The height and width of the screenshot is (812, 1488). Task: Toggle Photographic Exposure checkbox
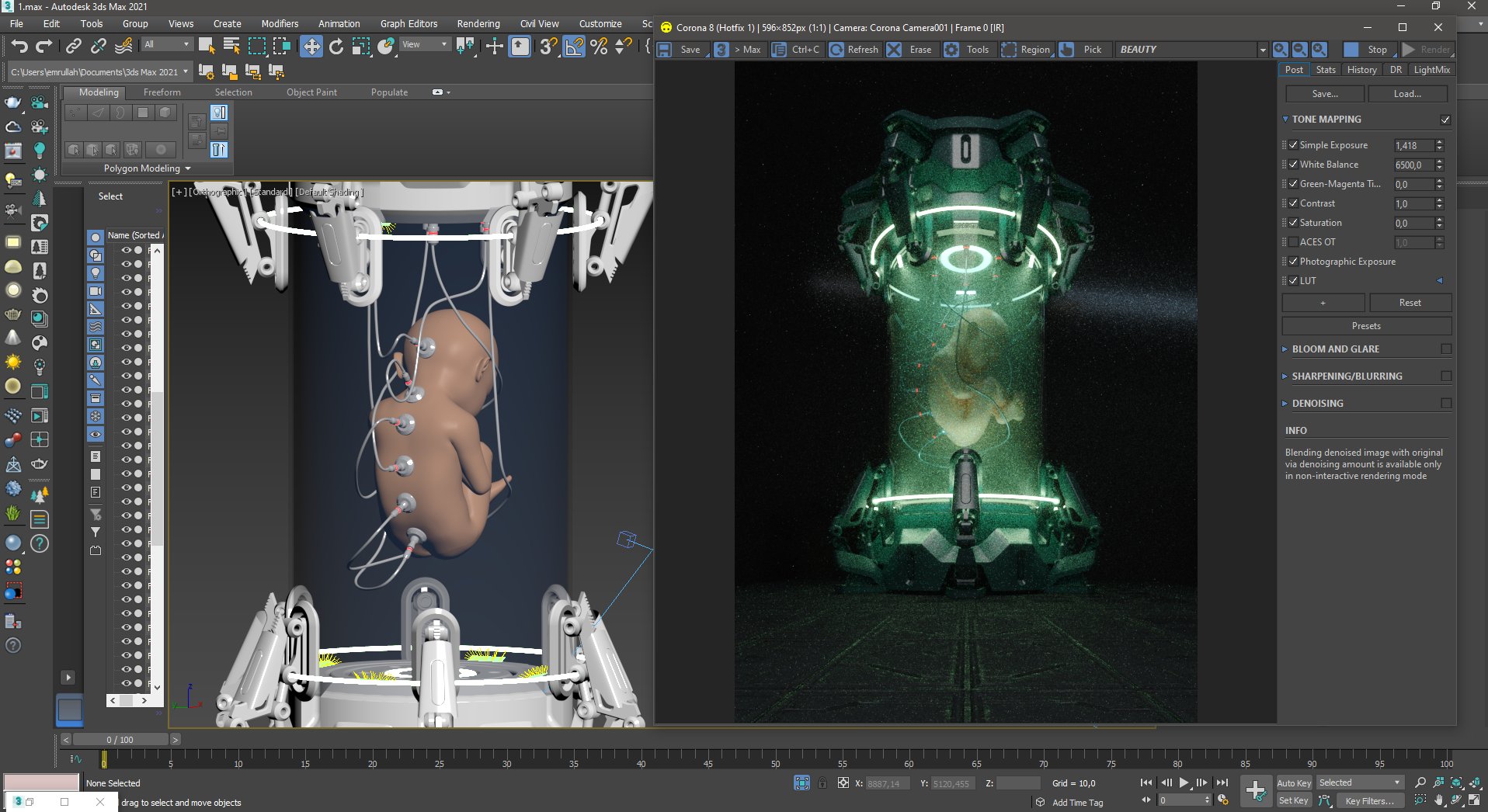(x=1294, y=262)
